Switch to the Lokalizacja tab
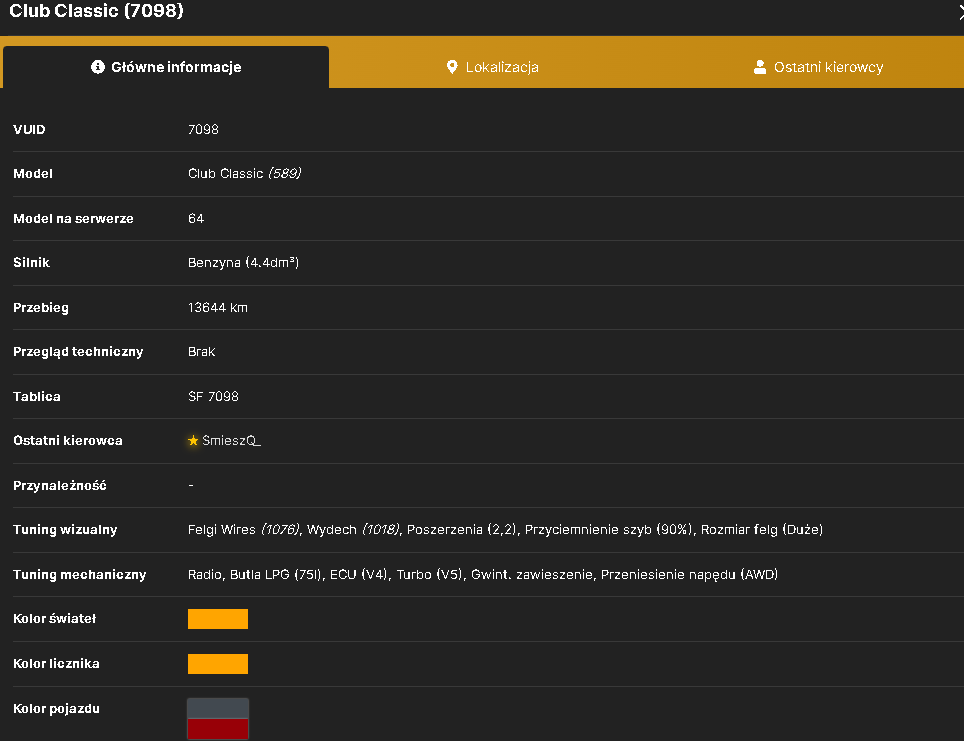This screenshot has height=741, width=964. click(x=492, y=67)
